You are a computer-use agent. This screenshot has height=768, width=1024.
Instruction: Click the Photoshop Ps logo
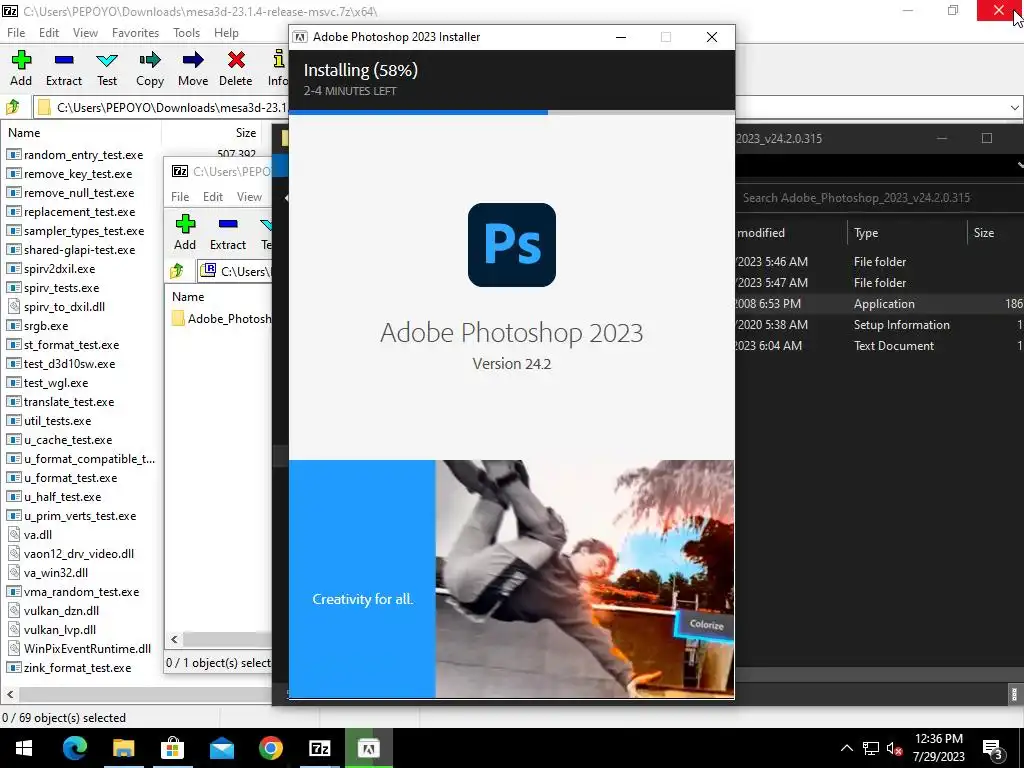click(x=512, y=245)
